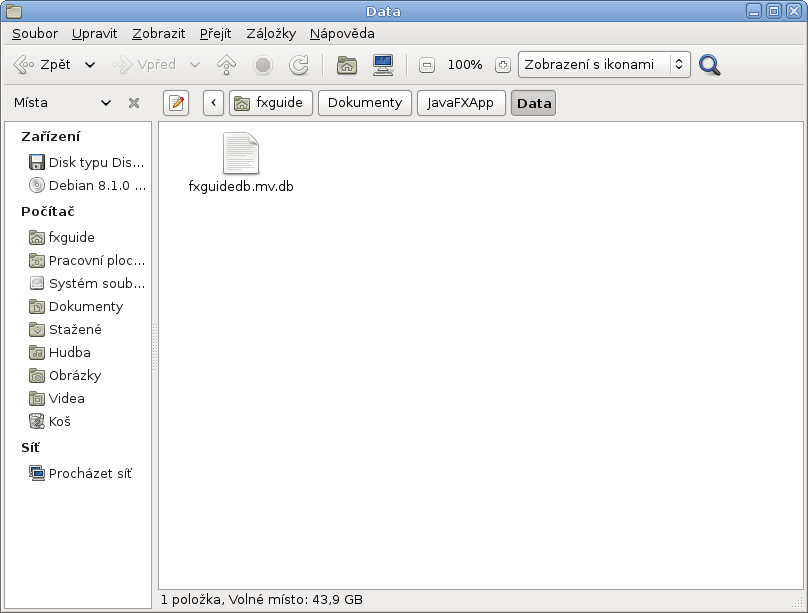Open the Zobrazit menu
Screen dimensions: 808x613
158,33
